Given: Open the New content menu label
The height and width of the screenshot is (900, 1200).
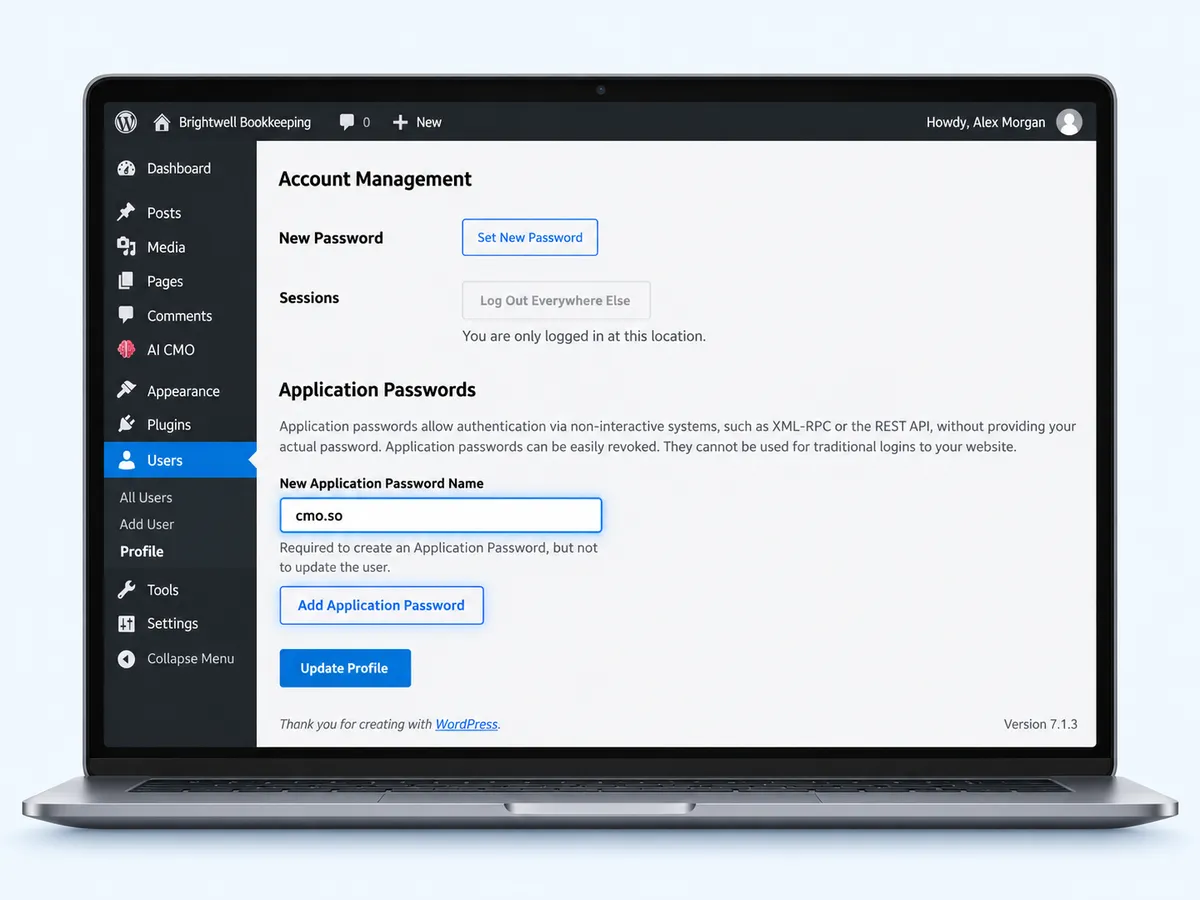Looking at the screenshot, I should 429,122.
